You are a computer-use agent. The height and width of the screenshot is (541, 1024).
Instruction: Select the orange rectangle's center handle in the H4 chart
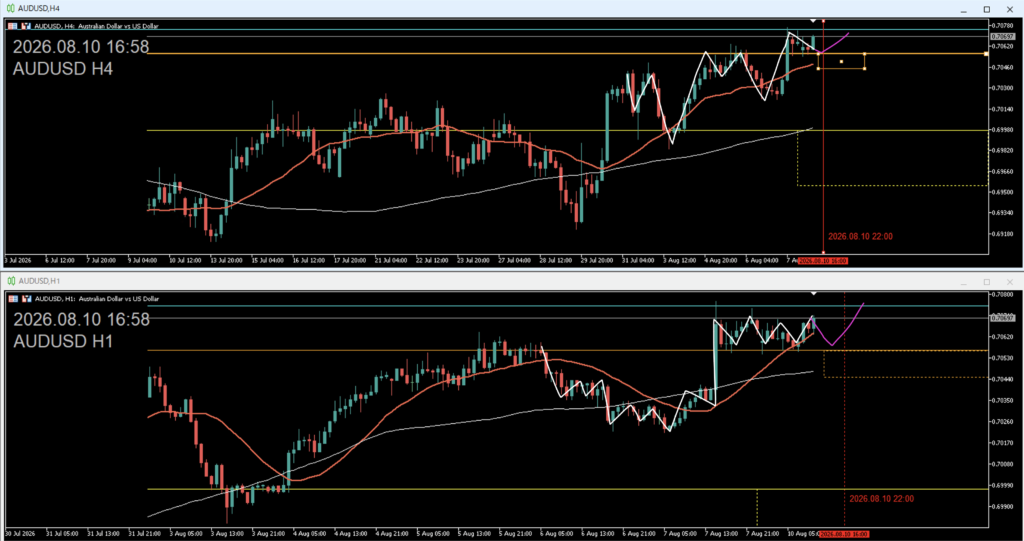(x=841, y=61)
